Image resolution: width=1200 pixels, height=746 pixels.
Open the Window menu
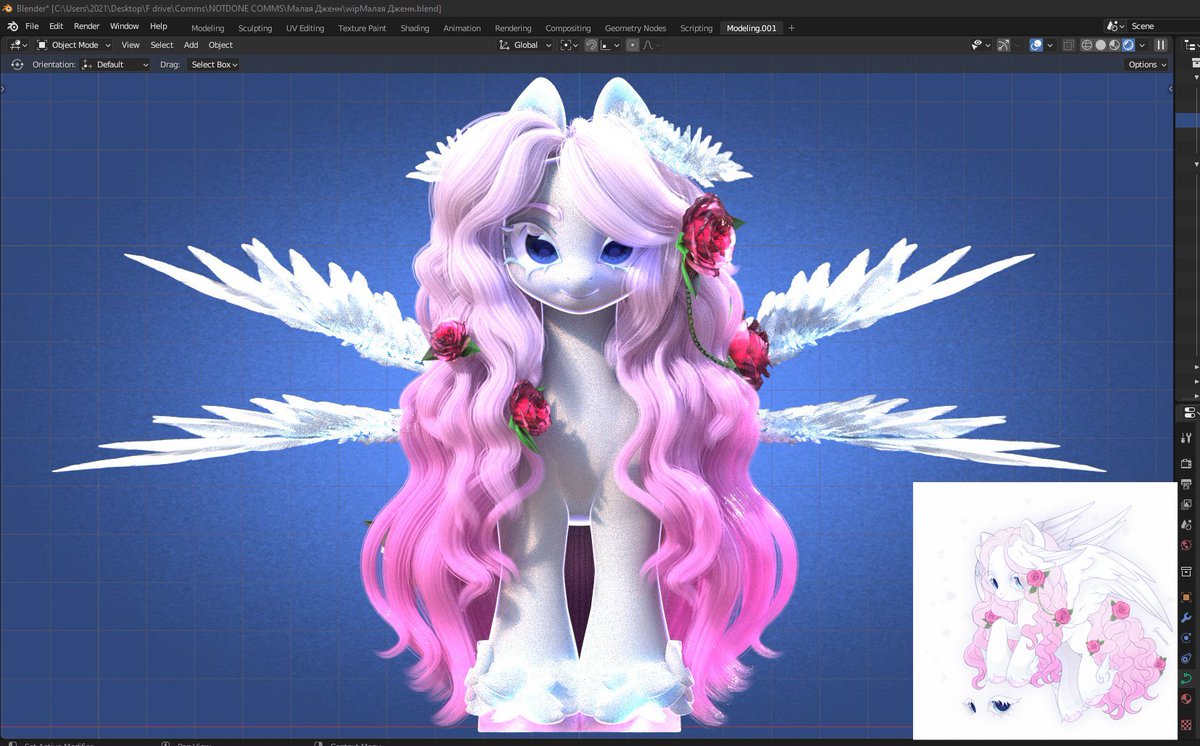[124, 26]
